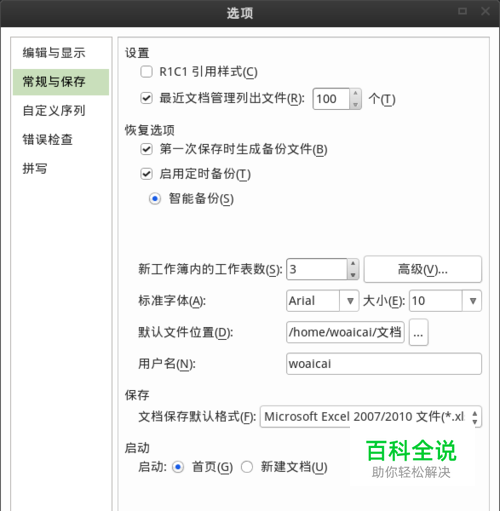Screen dimensions: 500x511
Task: Click the worksheet count field showing 3
Action: point(317,269)
